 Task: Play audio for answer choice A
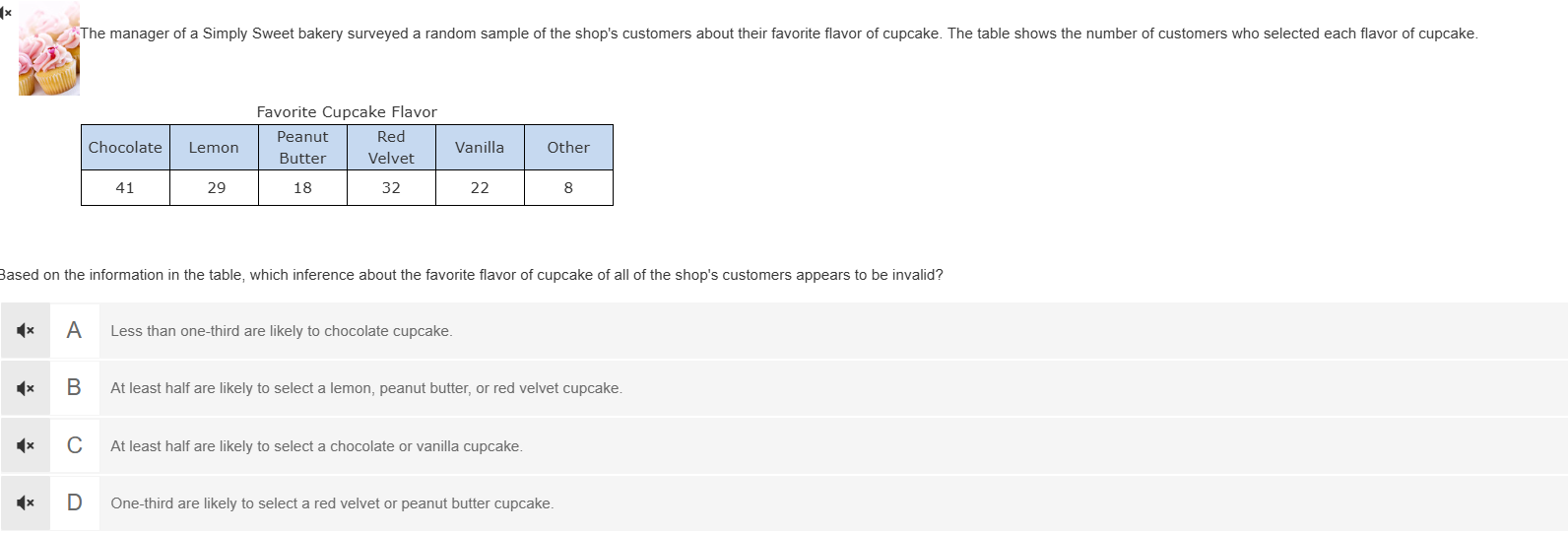(26, 331)
